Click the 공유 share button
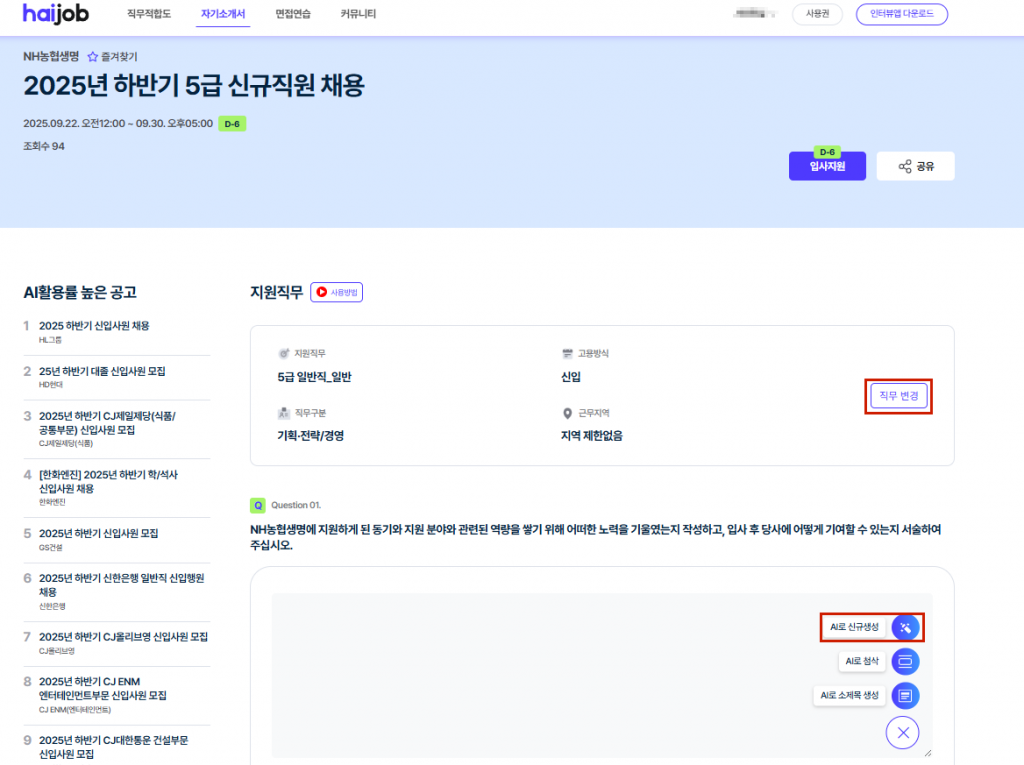1024x765 pixels. click(x=915, y=167)
